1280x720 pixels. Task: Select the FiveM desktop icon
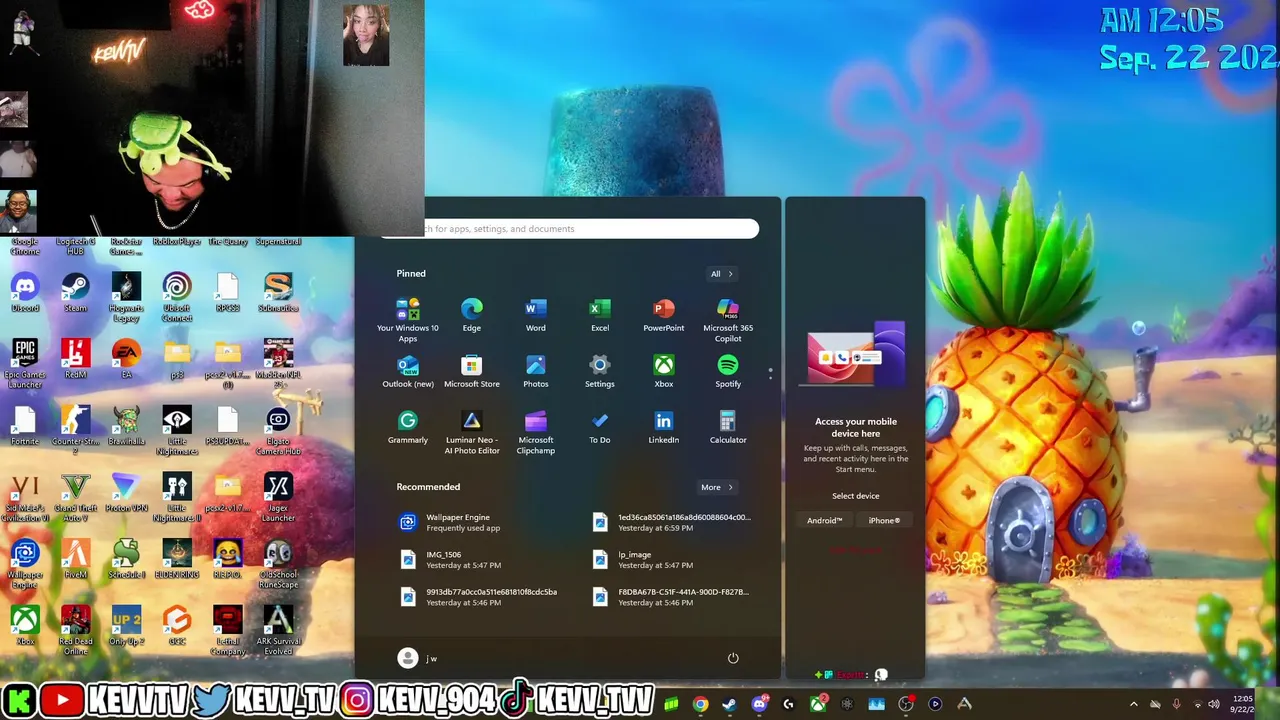coord(75,559)
